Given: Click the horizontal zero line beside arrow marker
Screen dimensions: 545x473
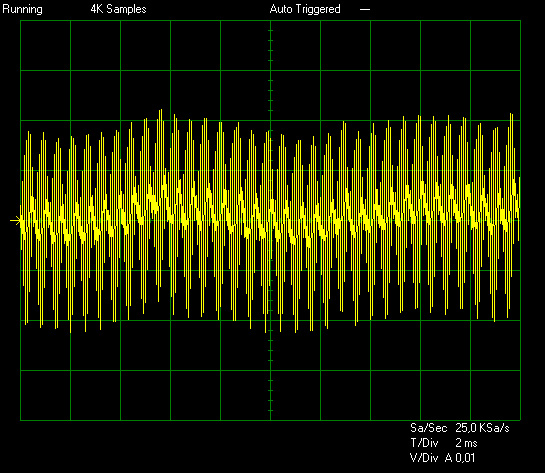Looking at the screenshot, I should pyautogui.click(x=270, y=220).
